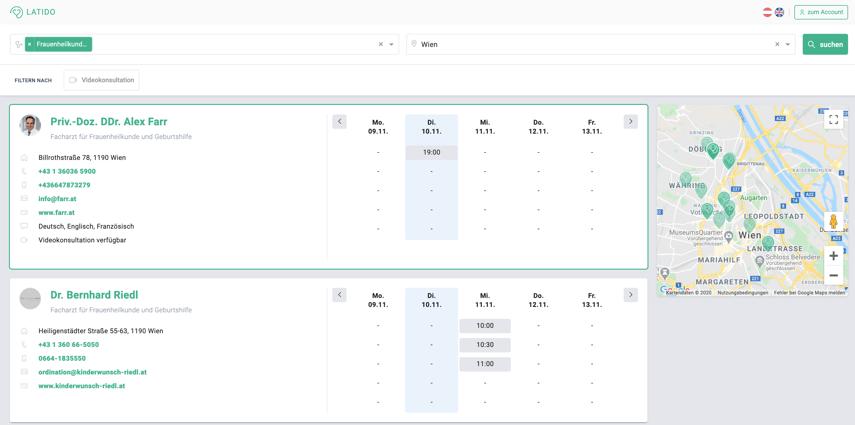Click the Wien location input field
This screenshot has width=855, height=425.
(590, 45)
